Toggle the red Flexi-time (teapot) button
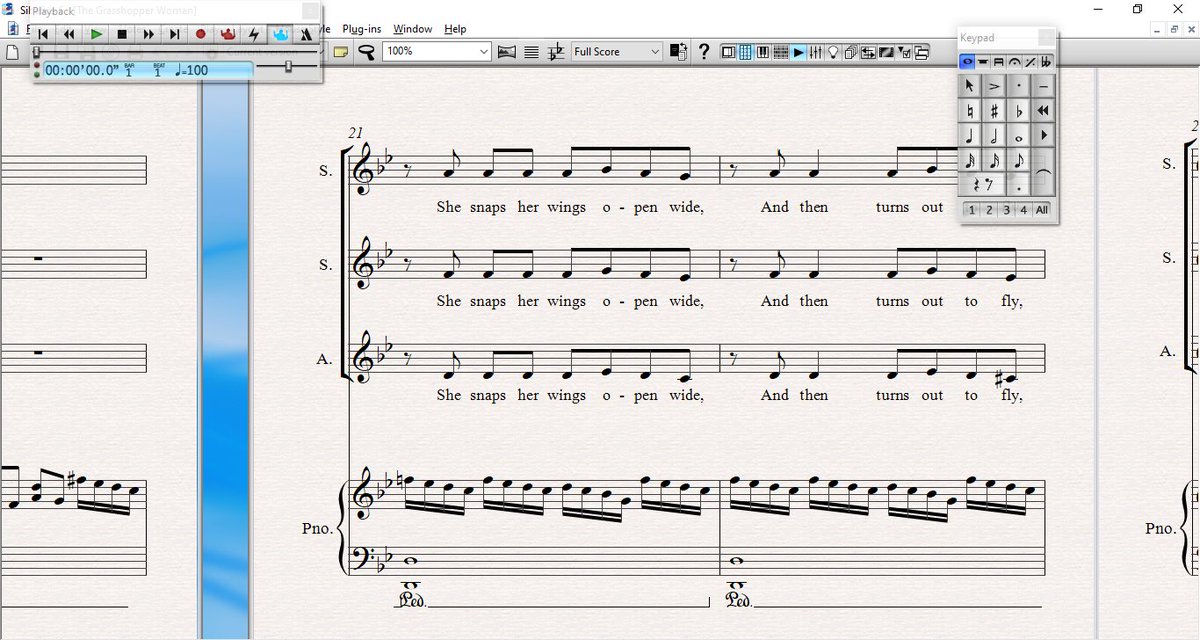1200x640 pixels. pos(227,33)
